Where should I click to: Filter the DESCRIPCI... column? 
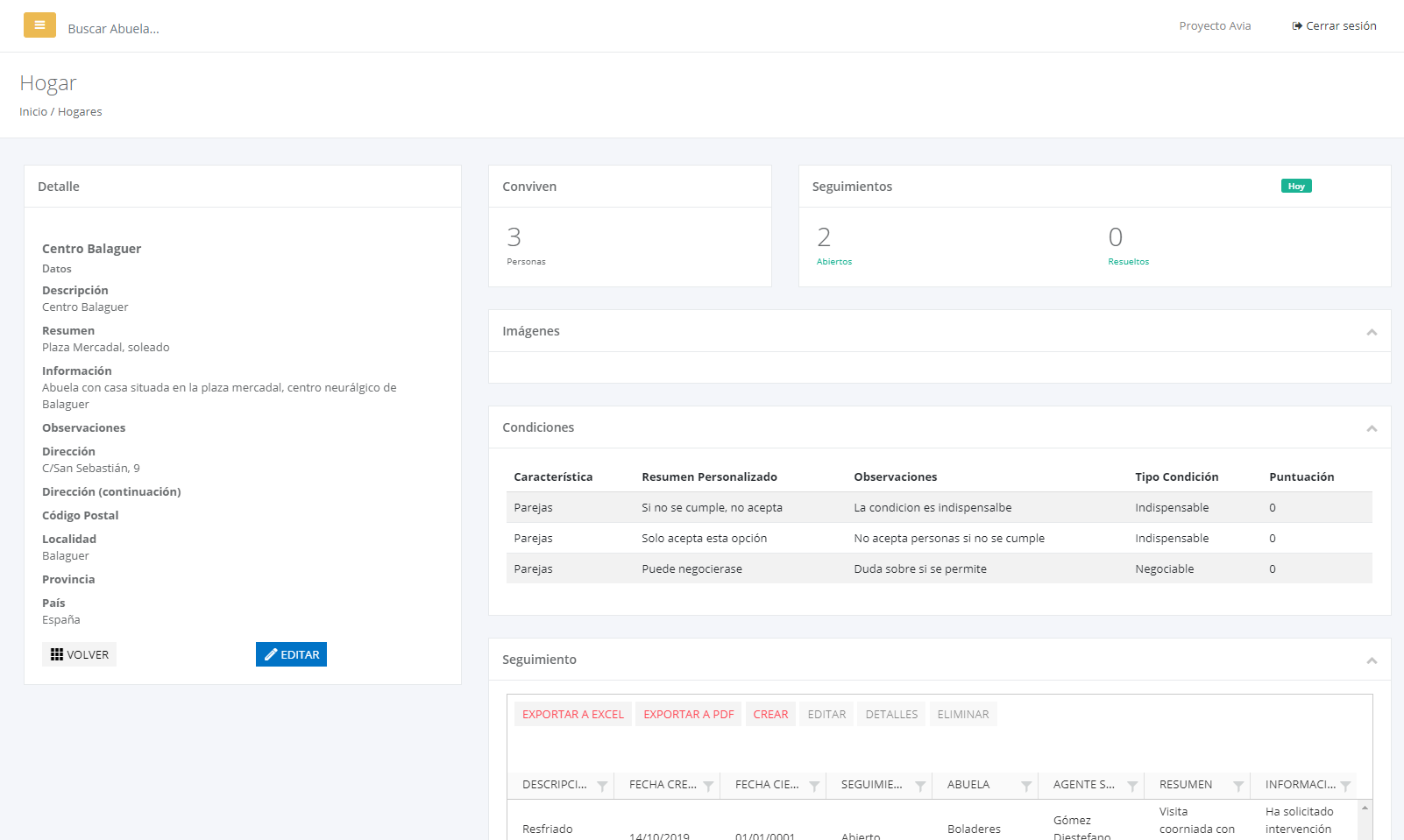[x=602, y=786]
